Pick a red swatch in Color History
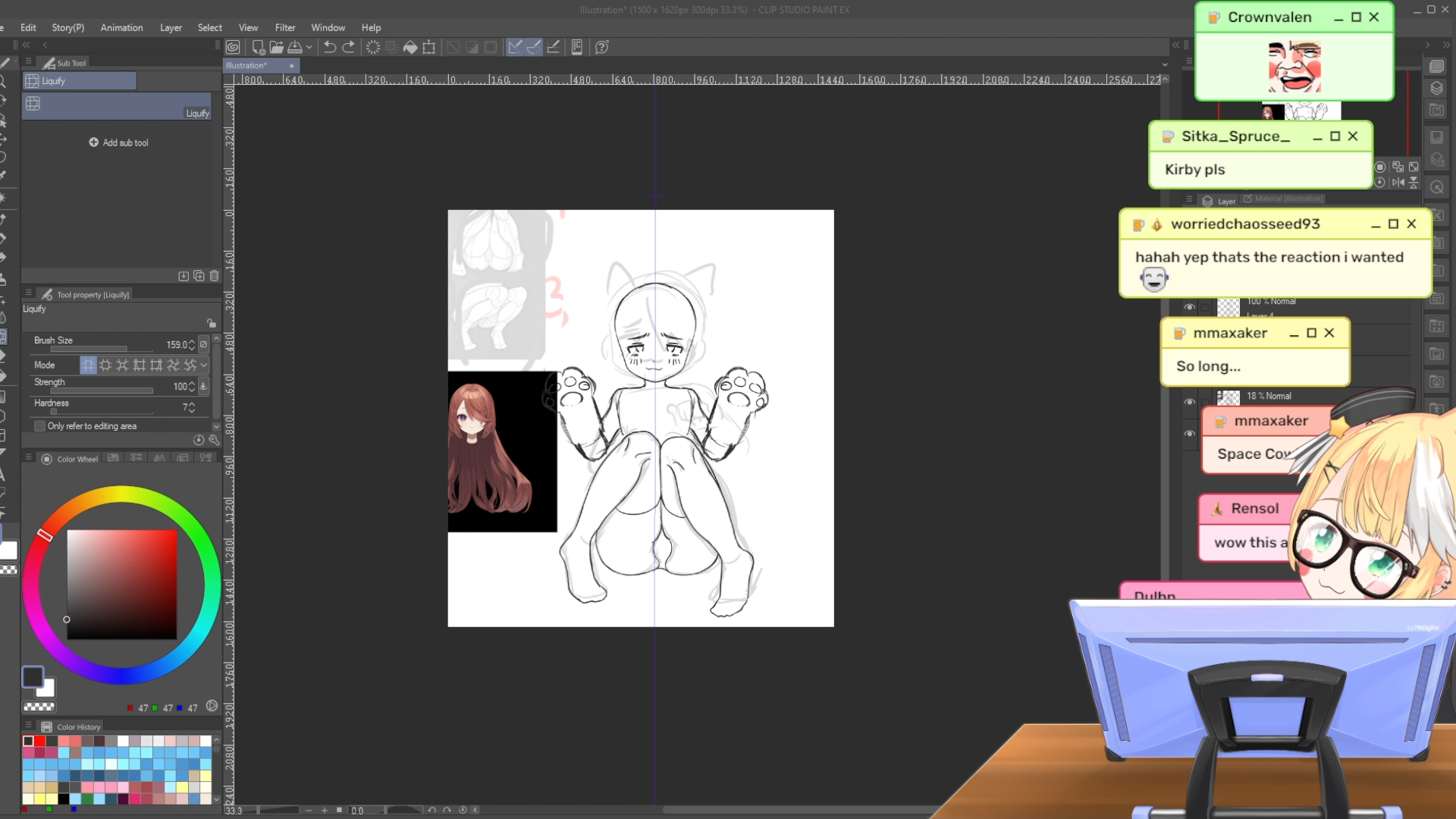The image size is (1456, 819). tap(39, 741)
